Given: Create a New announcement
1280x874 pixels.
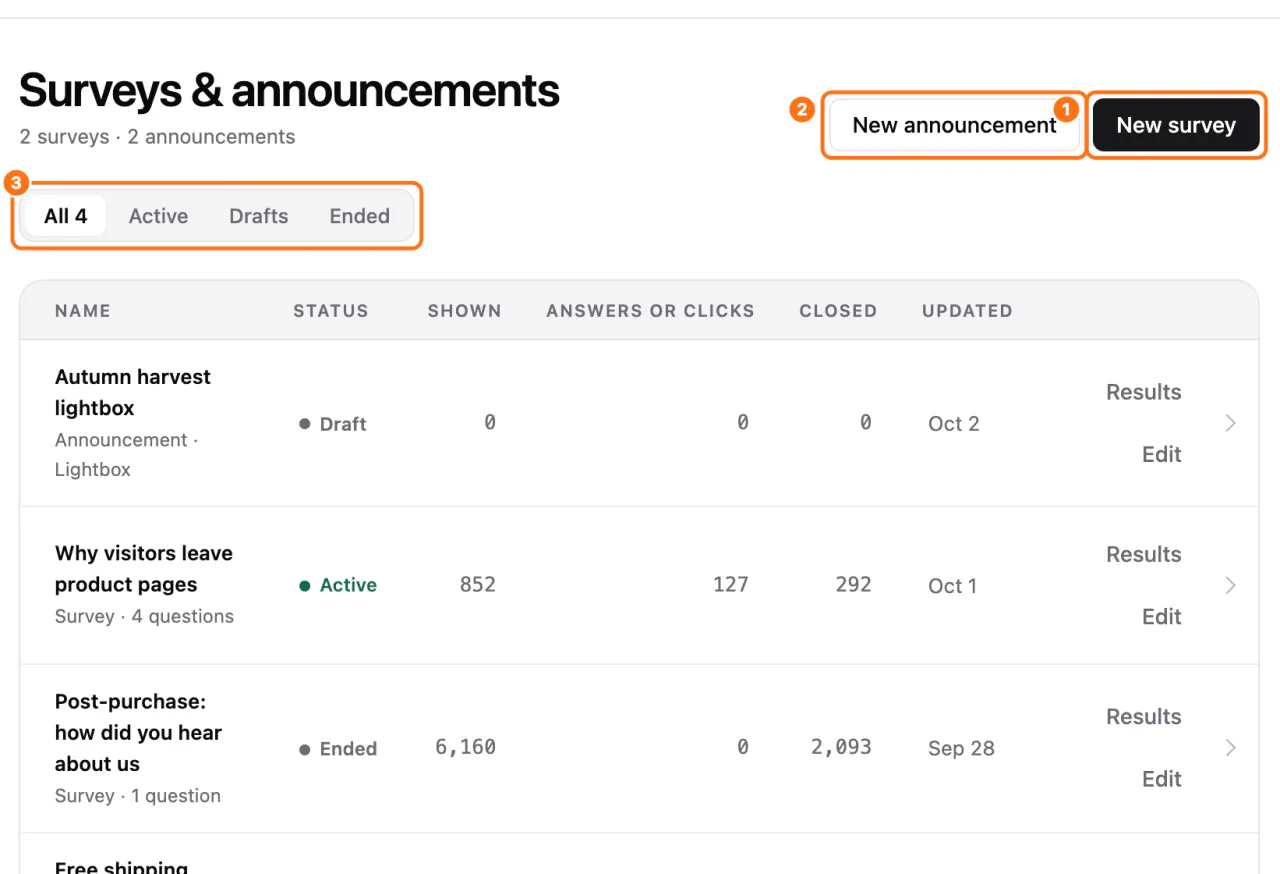Looking at the screenshot, I should click(x=954, y=125).
